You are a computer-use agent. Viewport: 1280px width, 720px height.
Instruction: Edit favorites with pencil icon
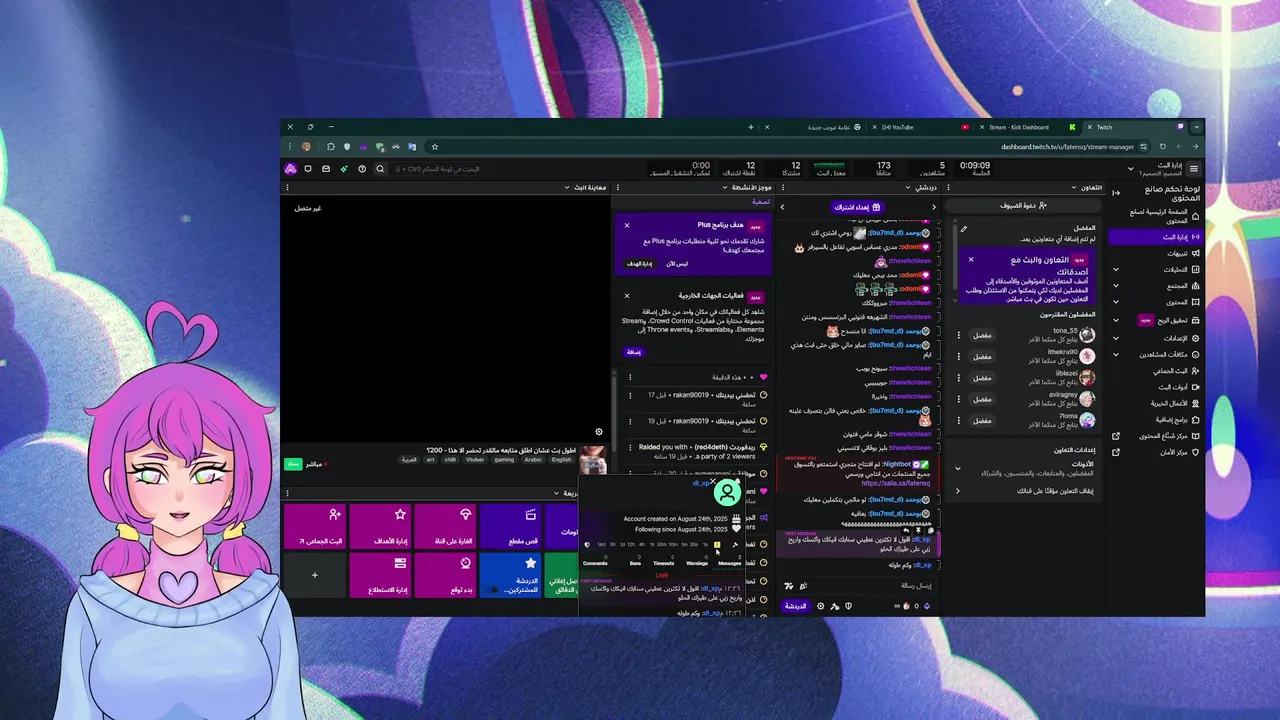point(964,229)
